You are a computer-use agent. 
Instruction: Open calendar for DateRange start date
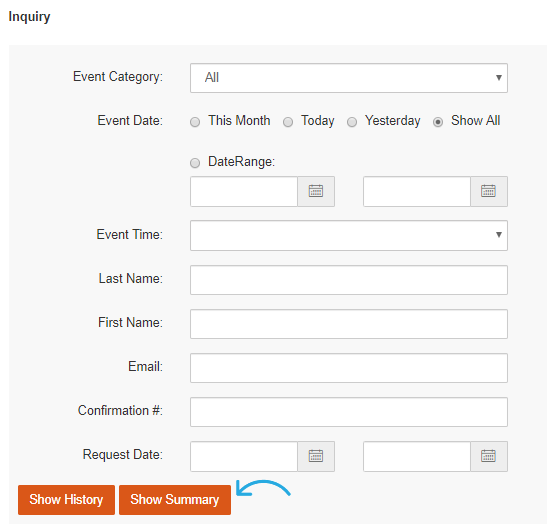click(x=316, y=191)
